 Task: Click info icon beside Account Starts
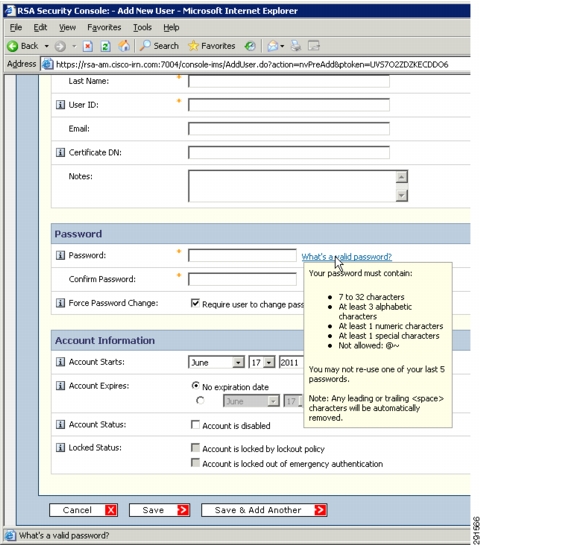(60, 362)
